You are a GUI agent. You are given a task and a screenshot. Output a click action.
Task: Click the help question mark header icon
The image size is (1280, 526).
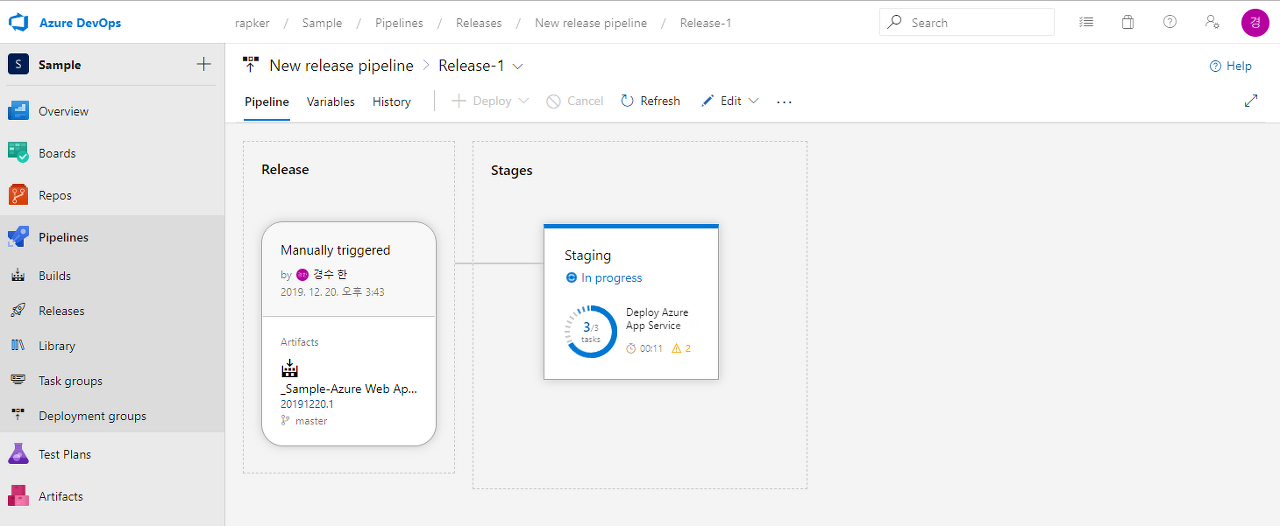tap(1170, 22)
